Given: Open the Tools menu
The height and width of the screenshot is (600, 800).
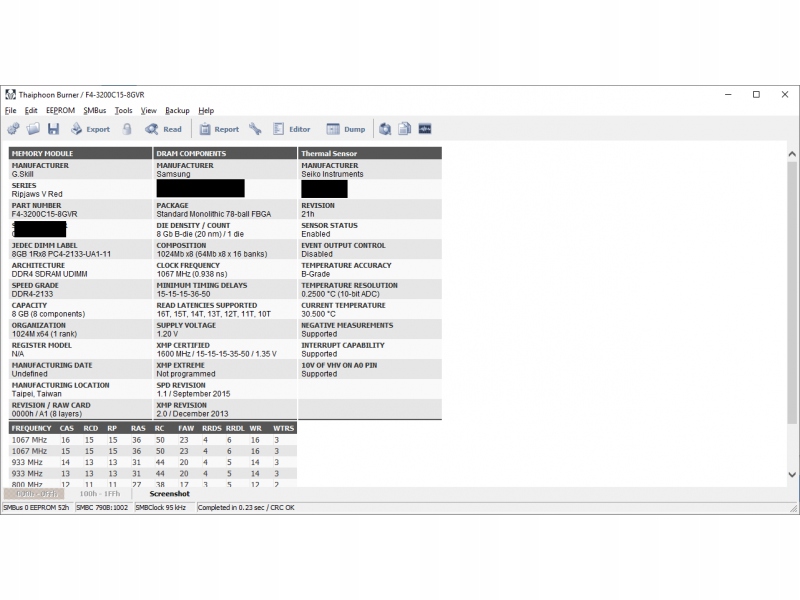Looking at the screenshot, I should click(123, 110).
